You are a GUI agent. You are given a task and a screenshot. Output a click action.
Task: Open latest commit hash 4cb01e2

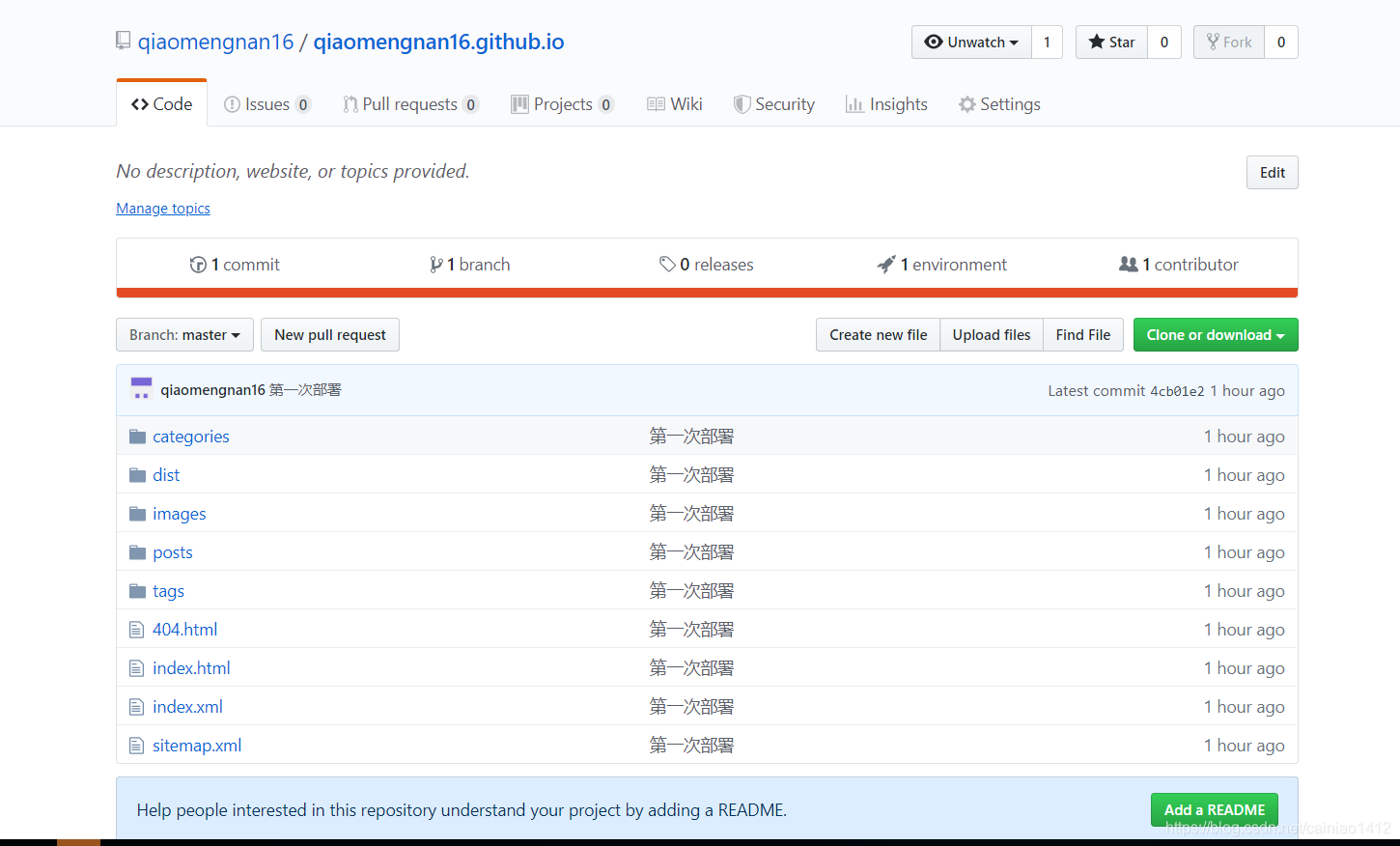tap(1177, 391)
